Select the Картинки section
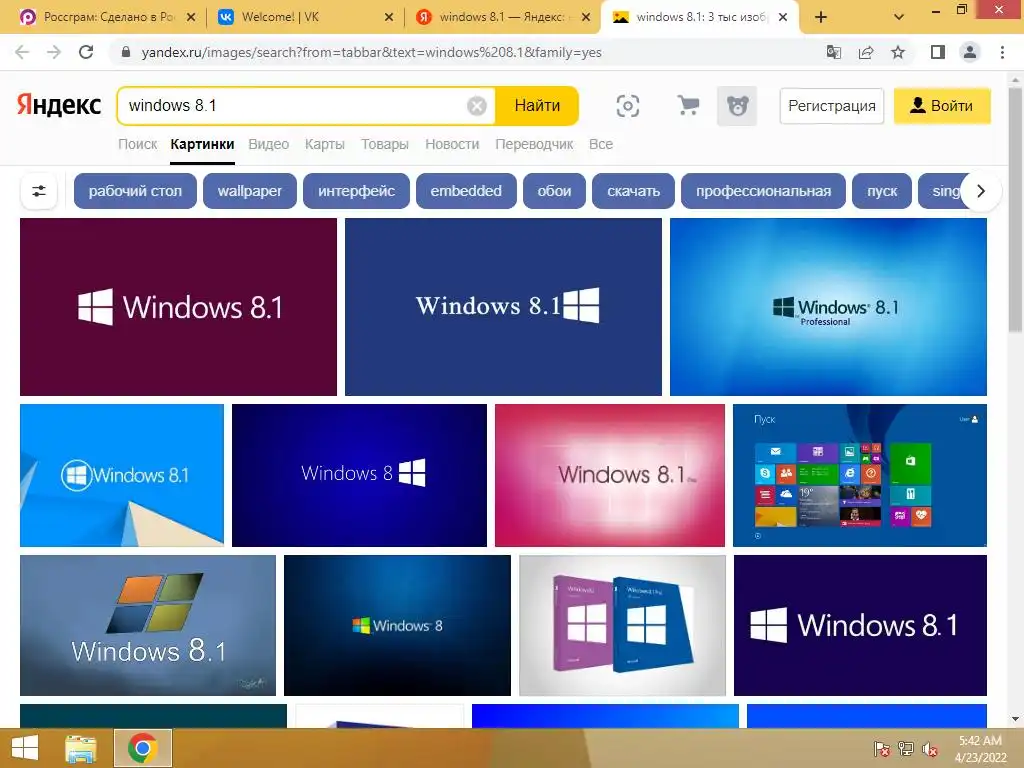Screen dimensions: 1024x768 pyautogui.click(x=202, y=144)
